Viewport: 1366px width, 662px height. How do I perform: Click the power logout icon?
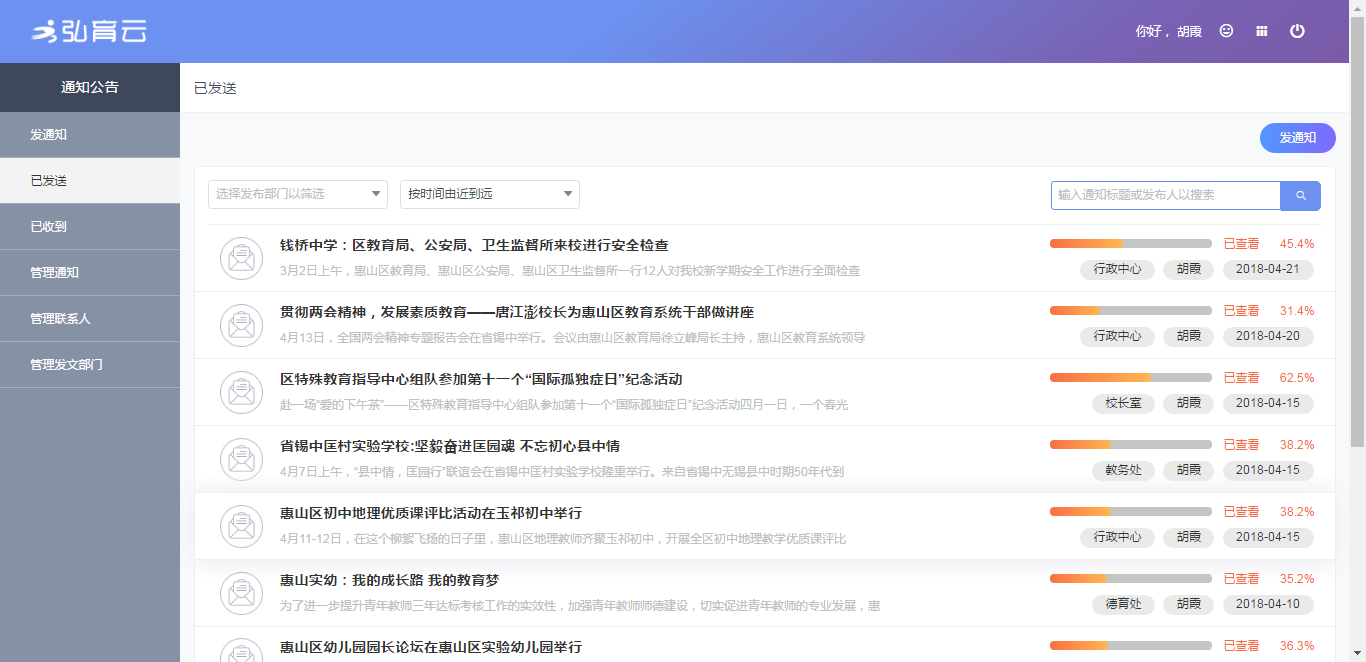[1297, 31]
